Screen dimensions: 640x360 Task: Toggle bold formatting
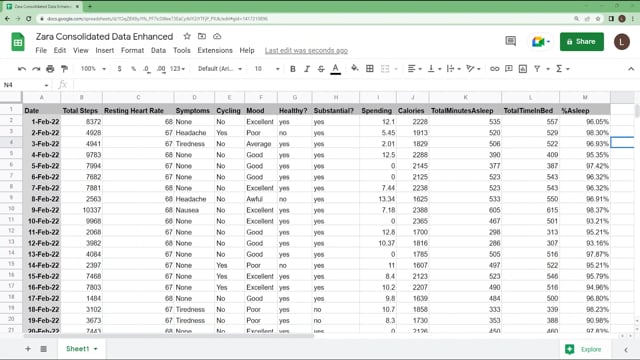coord(293,69)
